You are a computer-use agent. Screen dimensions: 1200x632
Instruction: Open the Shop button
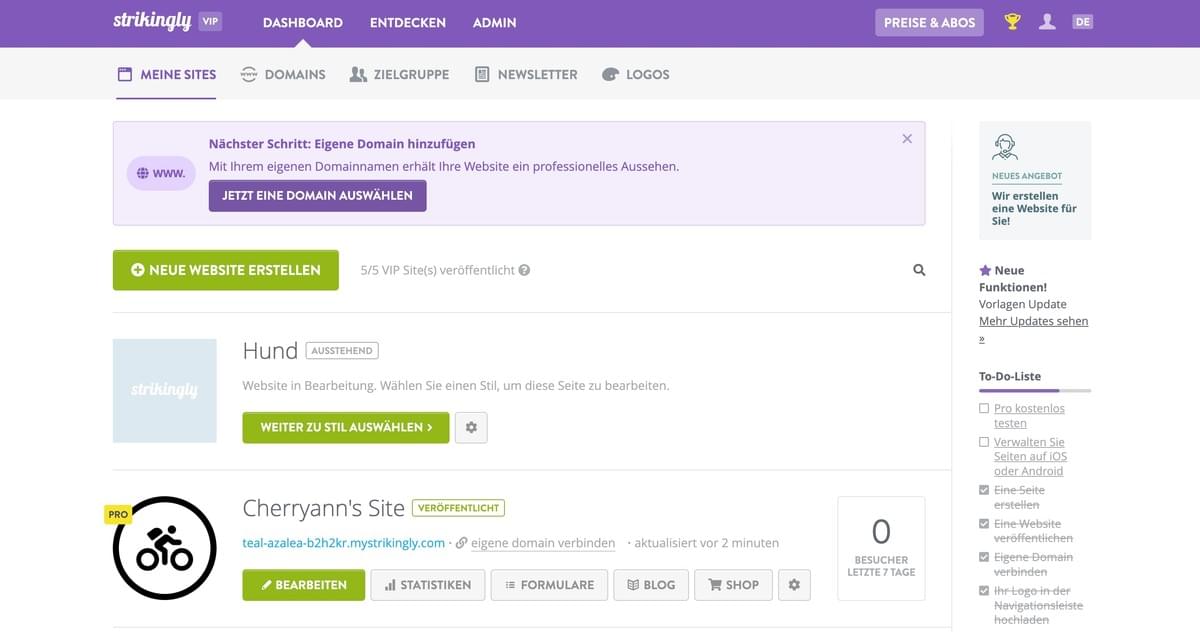[733, 585]
